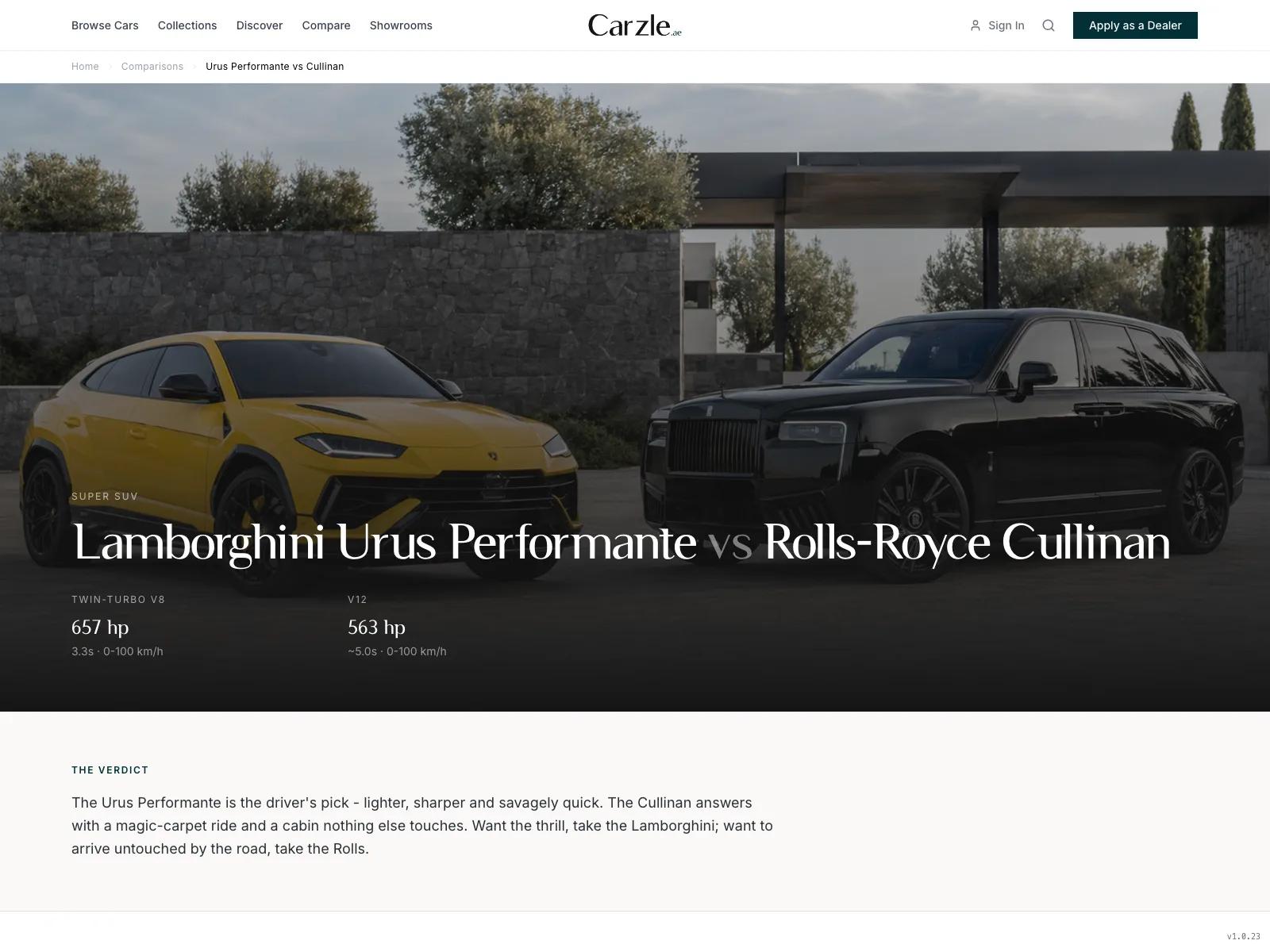Screen dimensions: 1270x952
Task: Click the verdict paragraph text
Action: (x=422, y=826)
